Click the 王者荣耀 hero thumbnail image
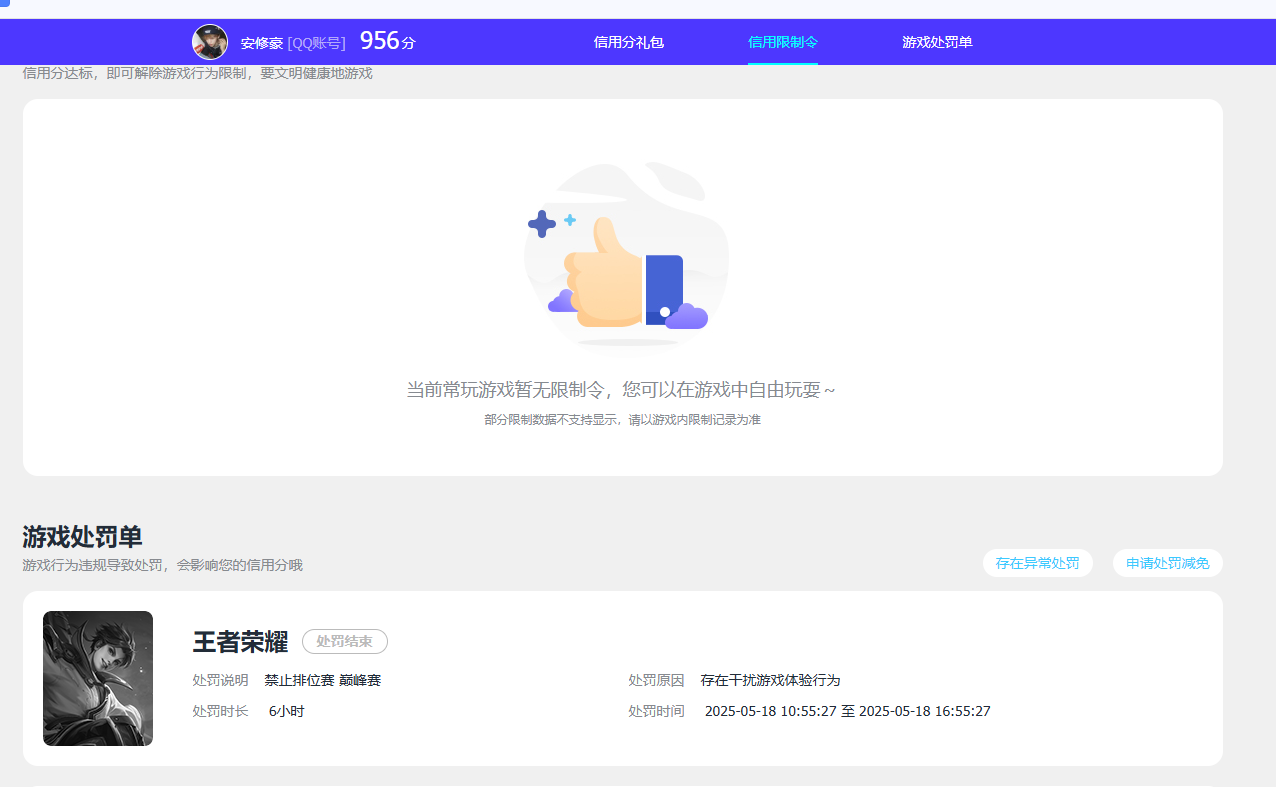 98,678
